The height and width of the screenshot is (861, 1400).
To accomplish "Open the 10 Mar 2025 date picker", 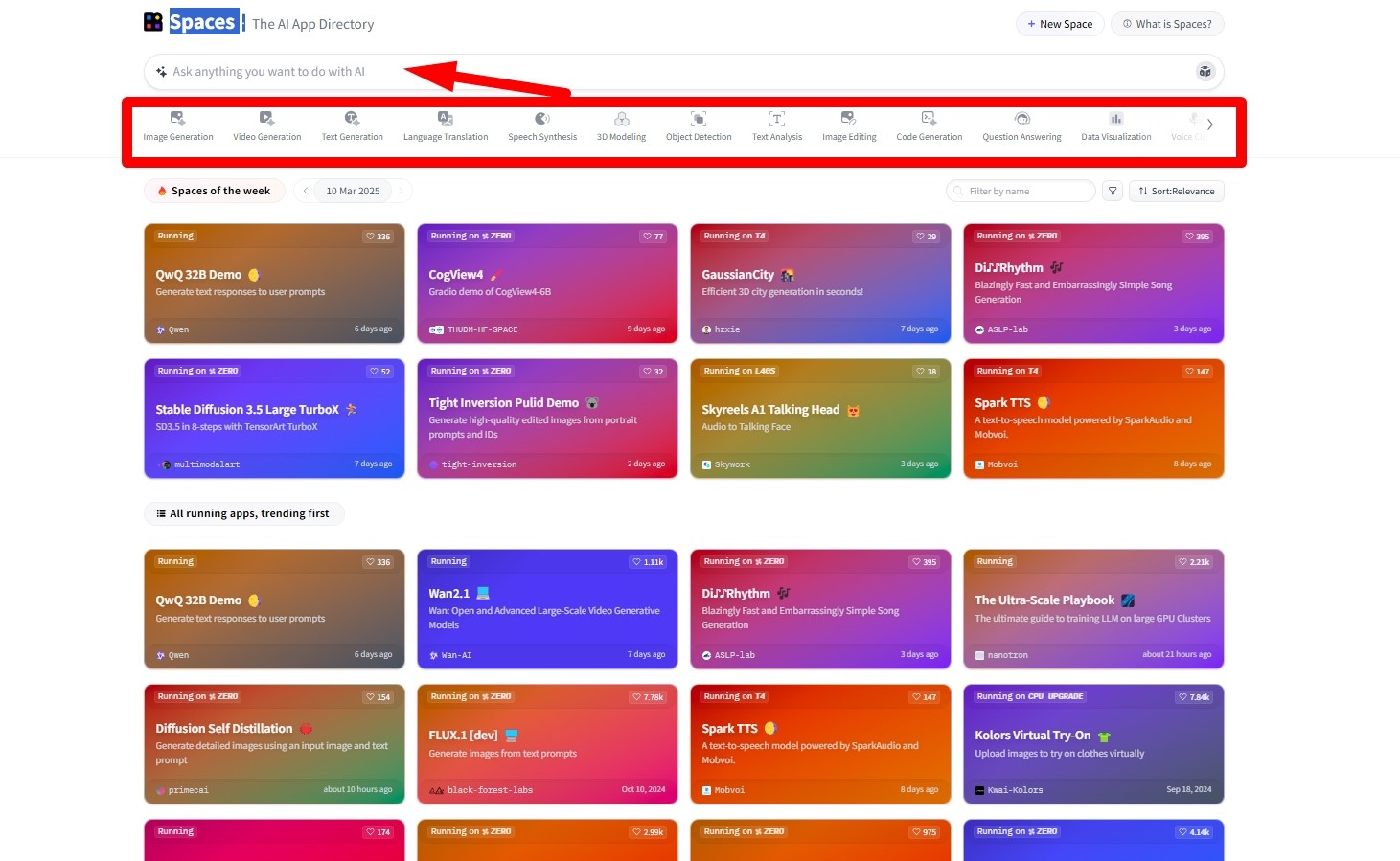I will point(353,191).
